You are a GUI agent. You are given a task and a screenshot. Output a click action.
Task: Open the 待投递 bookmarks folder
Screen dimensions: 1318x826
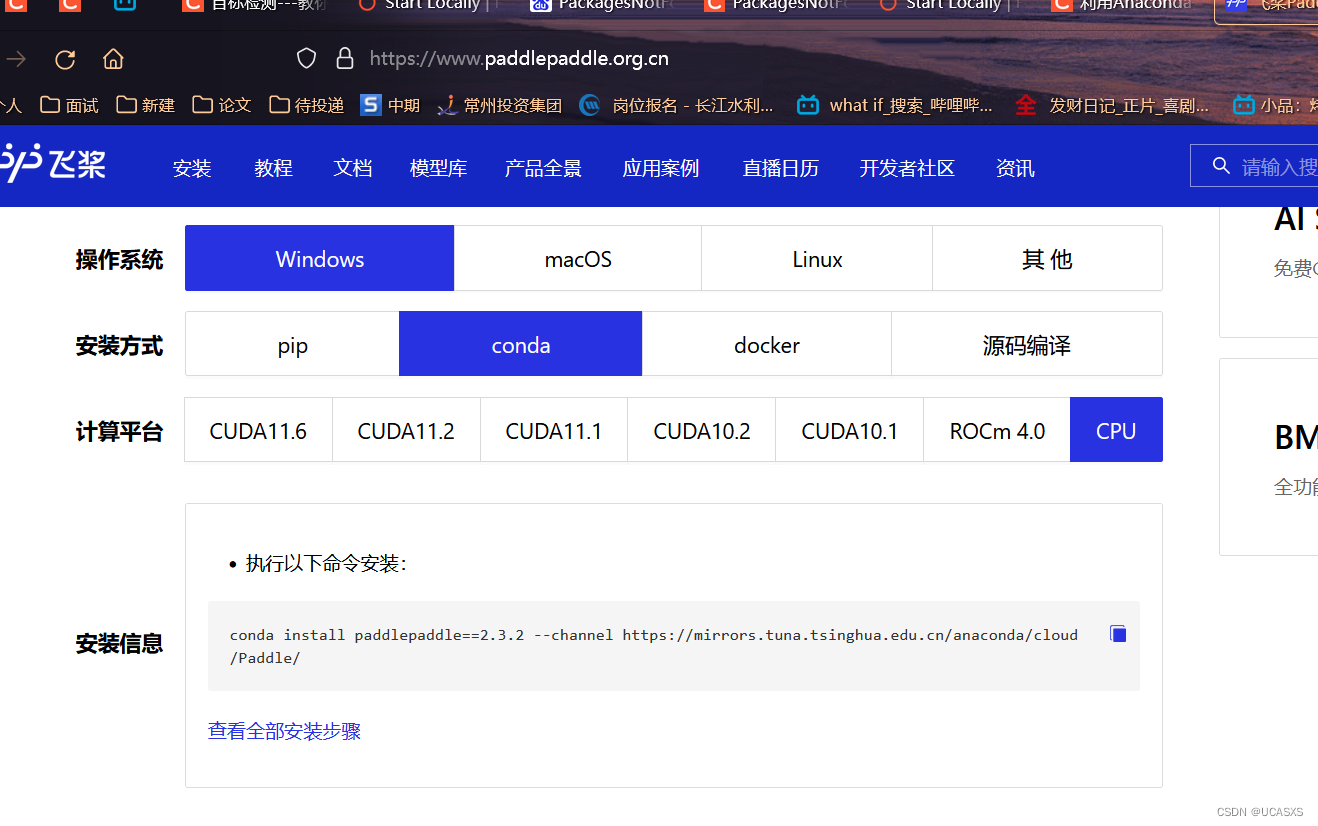306,104
